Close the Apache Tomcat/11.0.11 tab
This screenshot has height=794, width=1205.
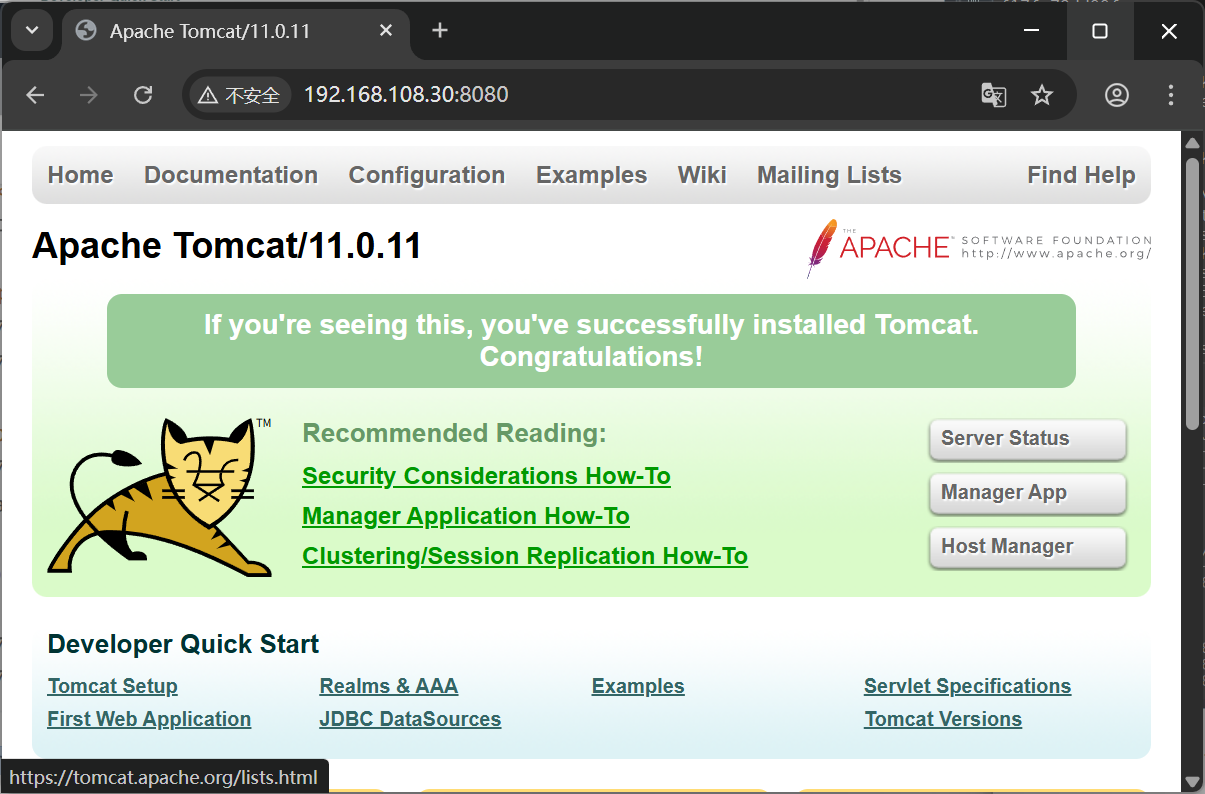click(x=386, y=31)
